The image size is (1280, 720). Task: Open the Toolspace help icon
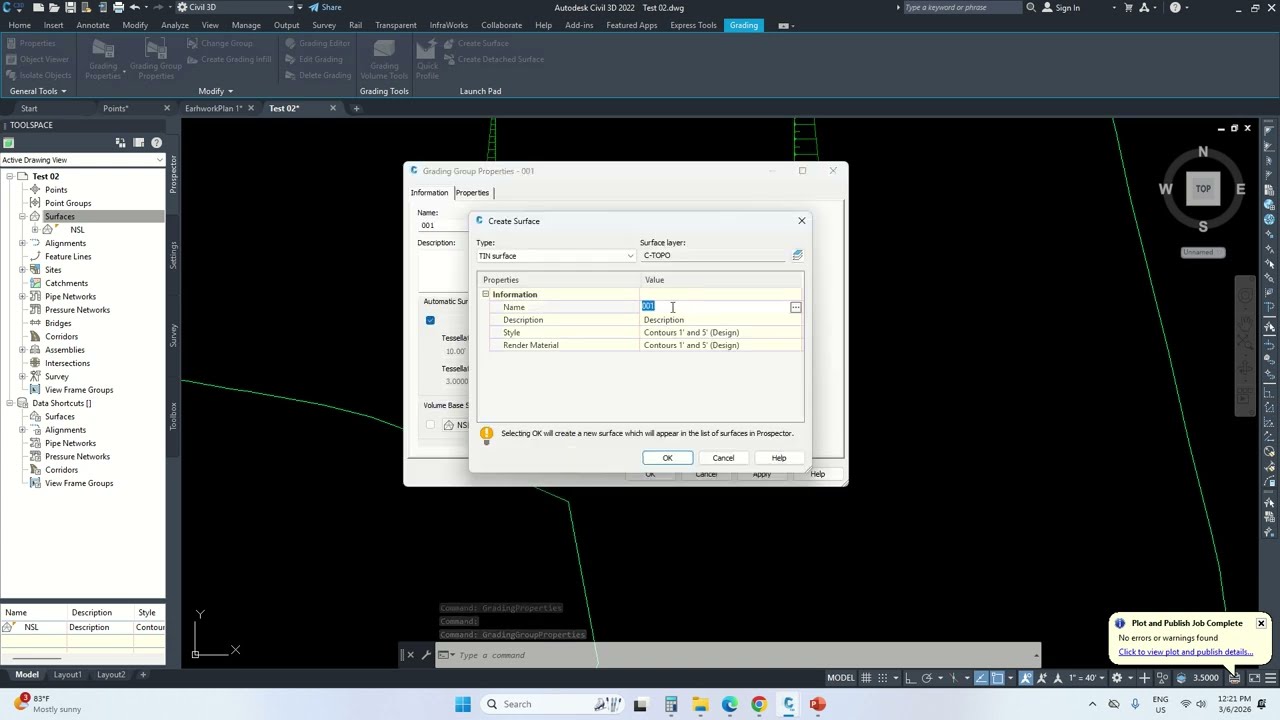click(157, 143)
